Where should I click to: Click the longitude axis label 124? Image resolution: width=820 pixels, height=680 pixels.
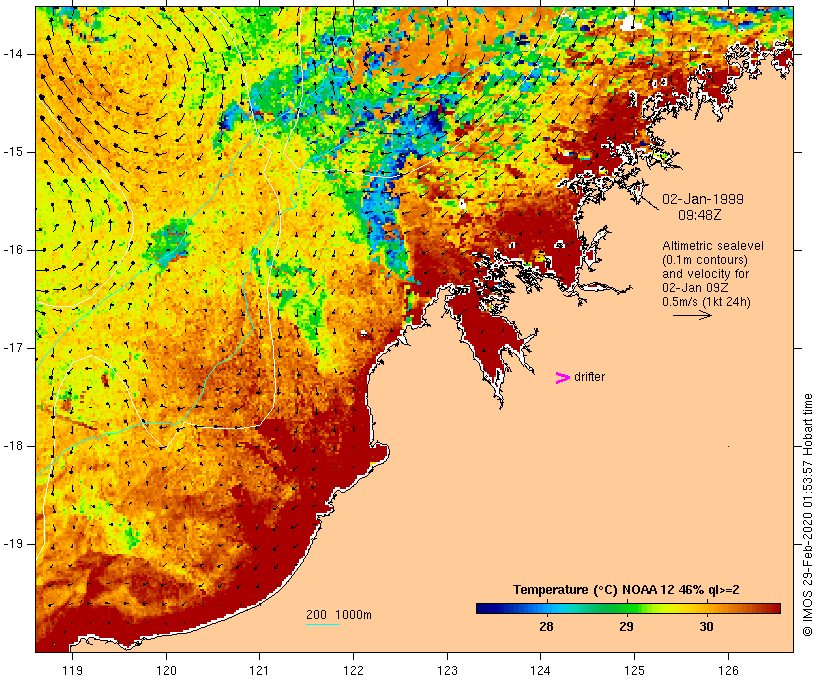point(540,670)
